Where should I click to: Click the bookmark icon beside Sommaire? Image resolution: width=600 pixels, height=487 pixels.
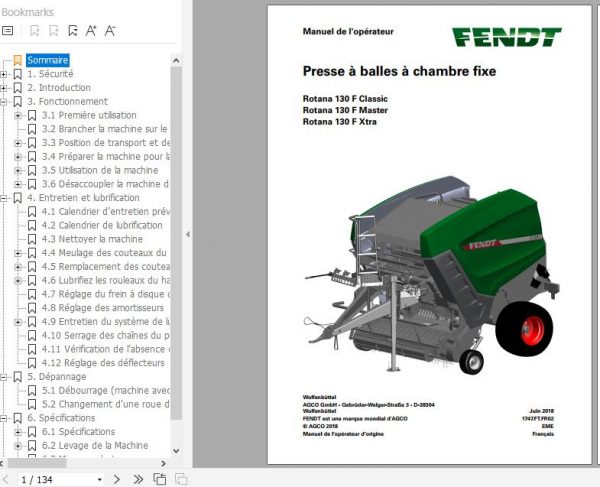18,60
